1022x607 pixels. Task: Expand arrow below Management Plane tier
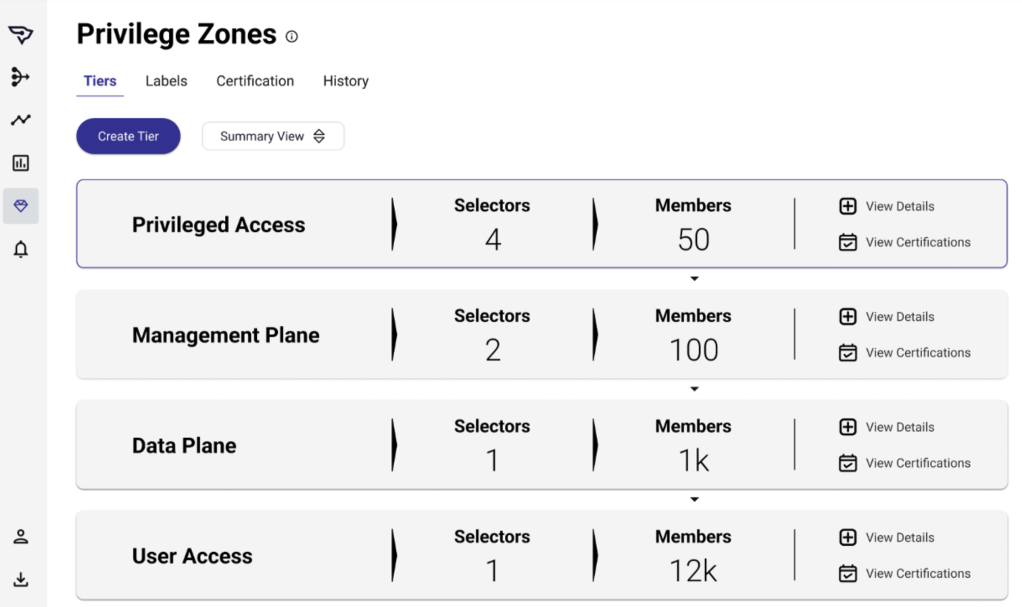click(694, 389)
